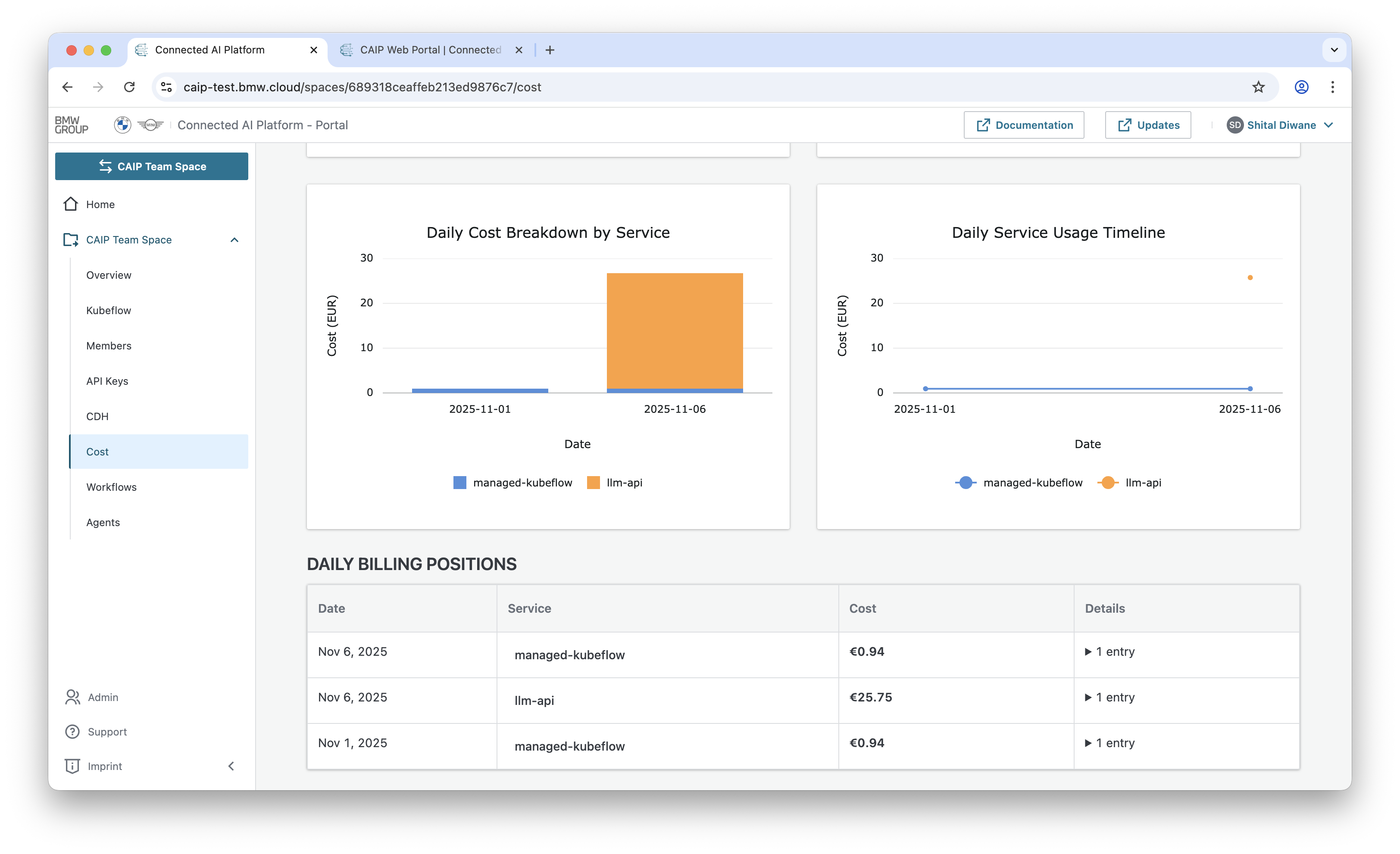This screenshot has height=854, width=1400.
Task: Toggle managed-kubeflow legend in bar chart
Action: pyautogui.click(x=512, y=483)
